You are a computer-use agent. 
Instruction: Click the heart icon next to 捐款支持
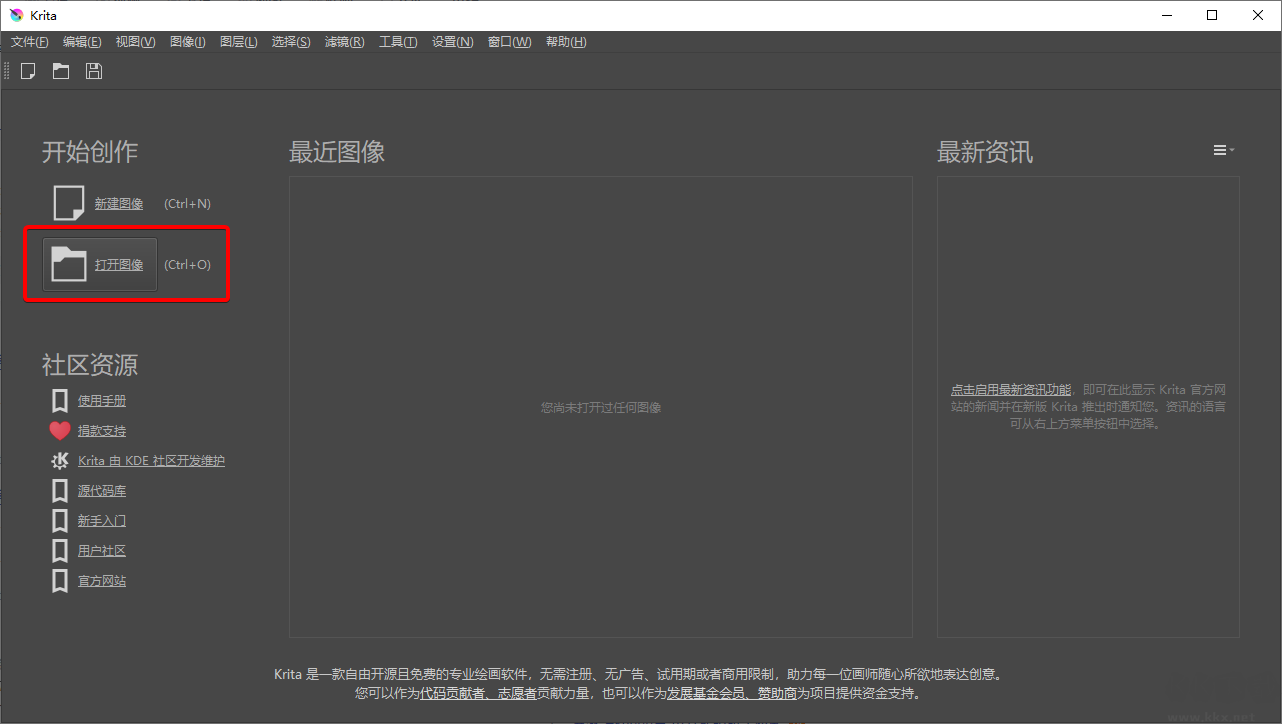[59, 430]
